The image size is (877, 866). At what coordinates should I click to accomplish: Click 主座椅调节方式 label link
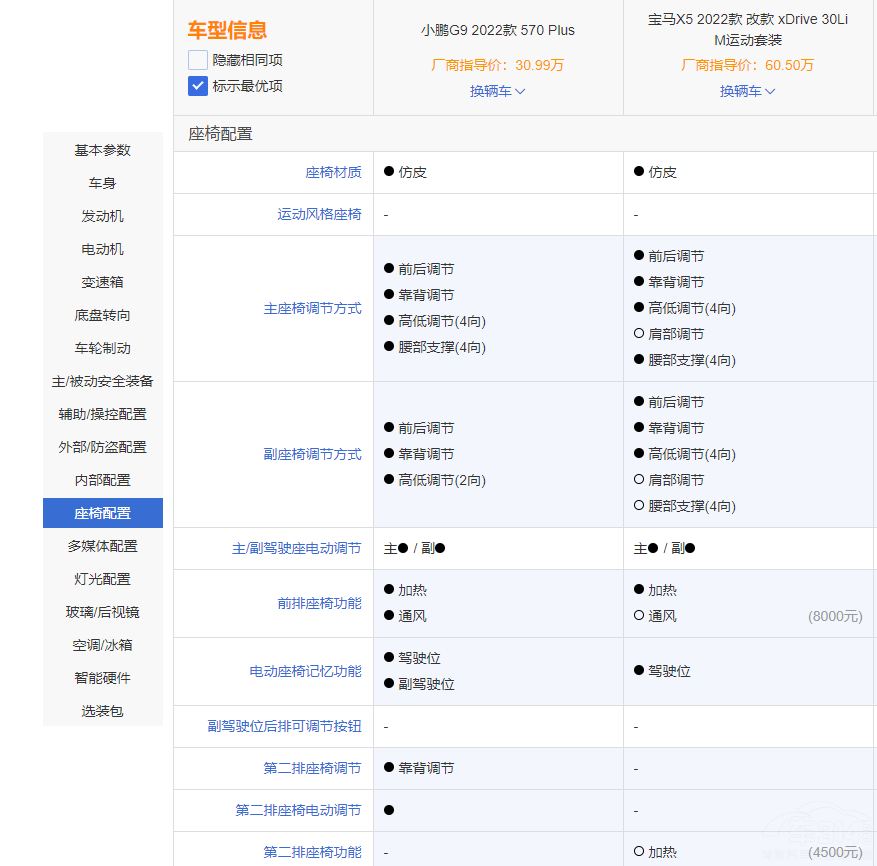[x=312, y=308]
